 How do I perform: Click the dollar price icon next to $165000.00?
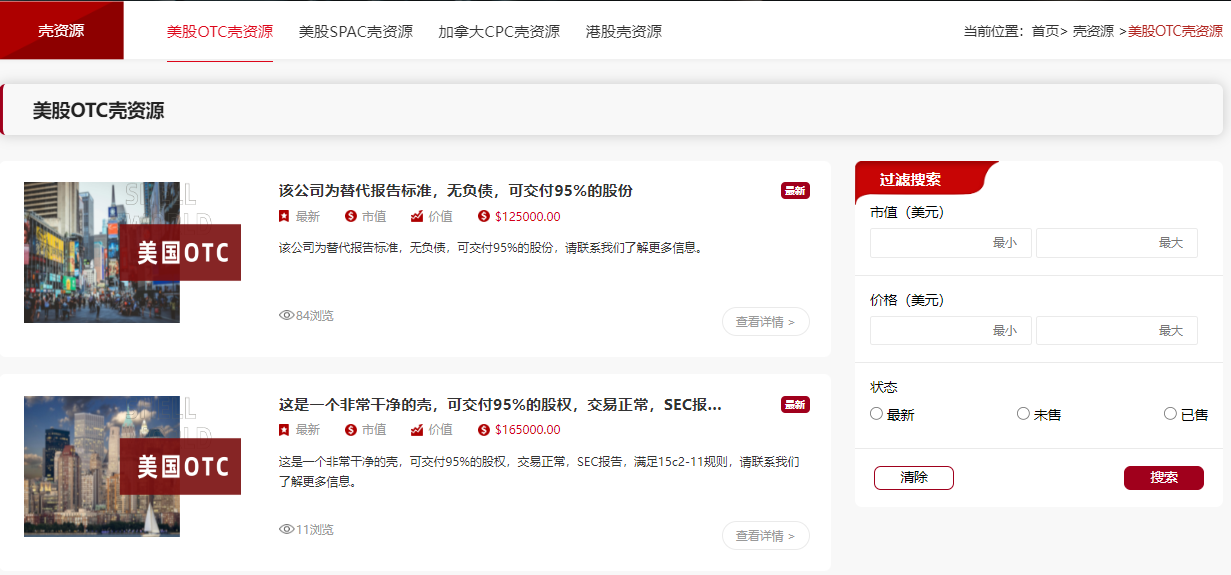(484, 430)
